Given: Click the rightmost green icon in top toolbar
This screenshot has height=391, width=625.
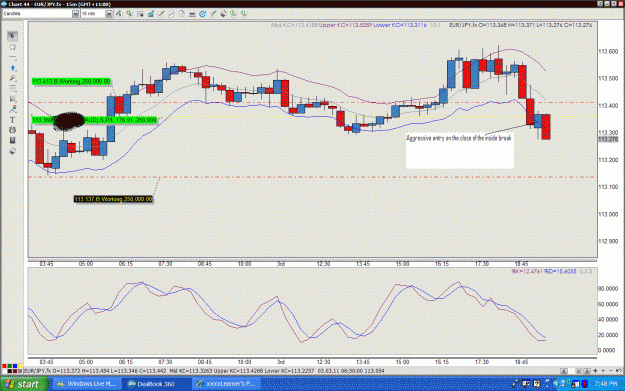Looking at the screenshot, I should [x=244, y=14].
